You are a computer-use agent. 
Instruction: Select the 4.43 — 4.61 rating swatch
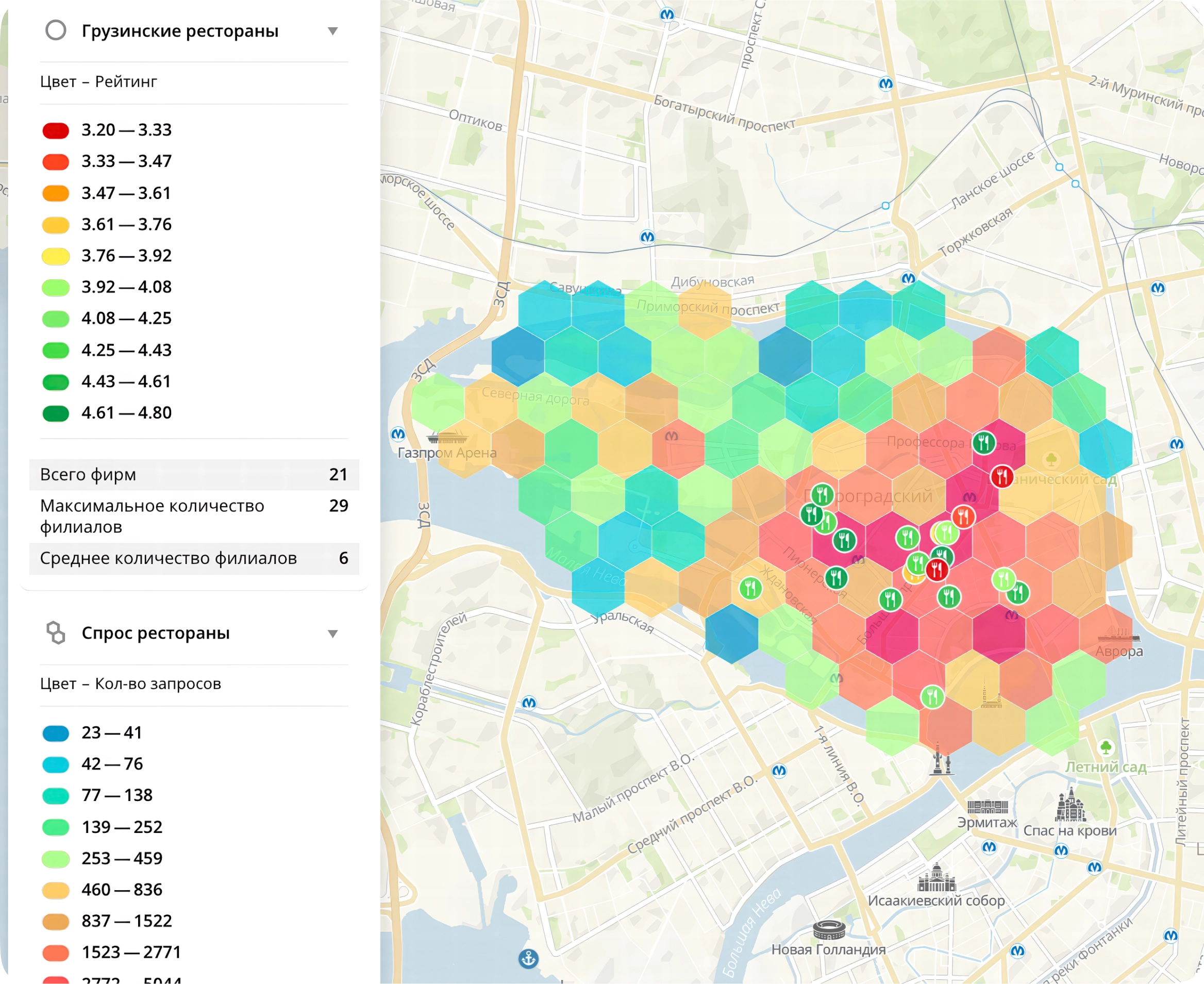tap(56, 381)
